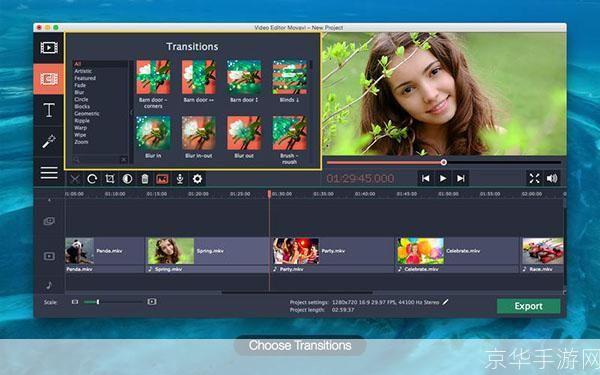Select the Ripple category

click(x=82, y=121)
